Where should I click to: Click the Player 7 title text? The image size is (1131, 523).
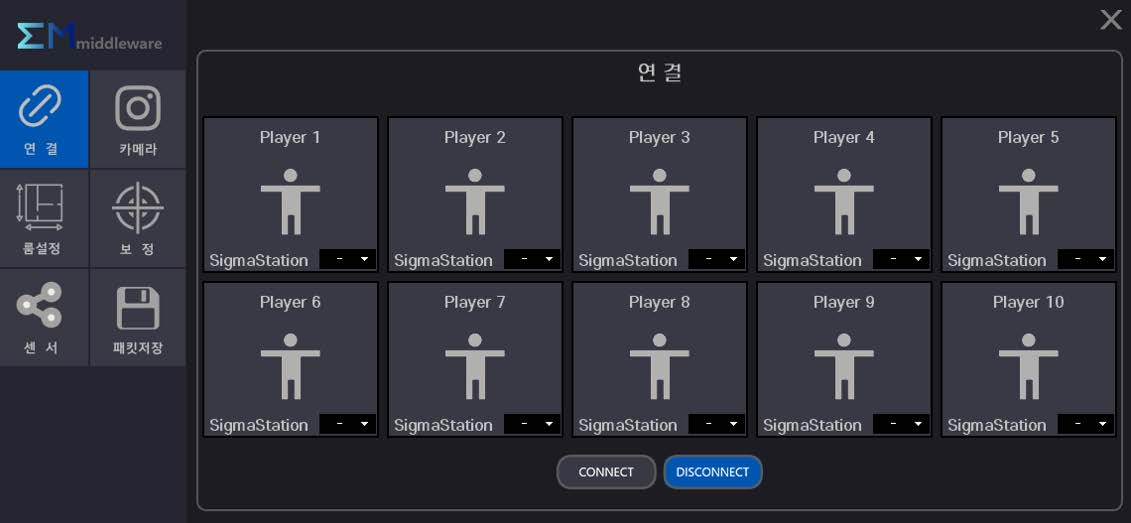point(475,302)
